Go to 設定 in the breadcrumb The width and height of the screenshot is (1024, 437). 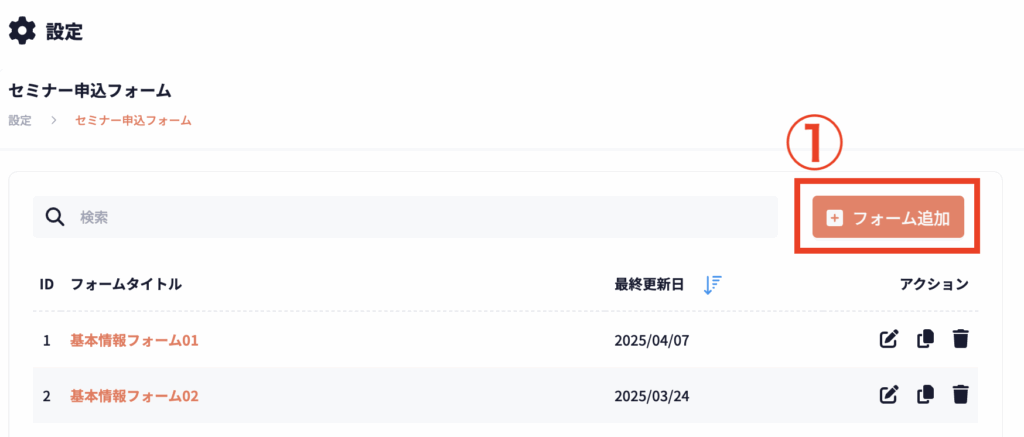point(19,121)
